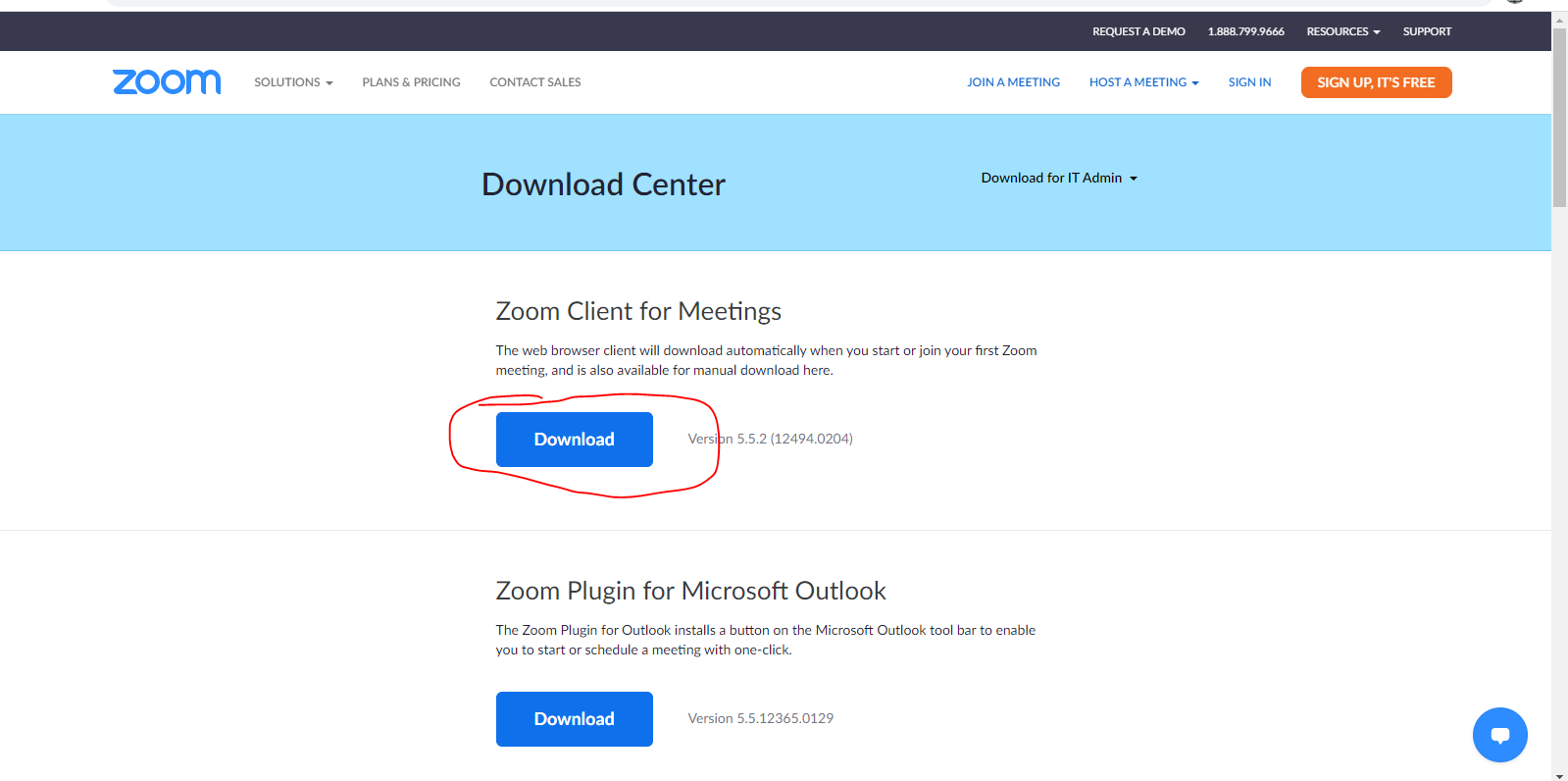Click the Sign In link
This screenshot has height=781, width=1568.
point(1249,82)
